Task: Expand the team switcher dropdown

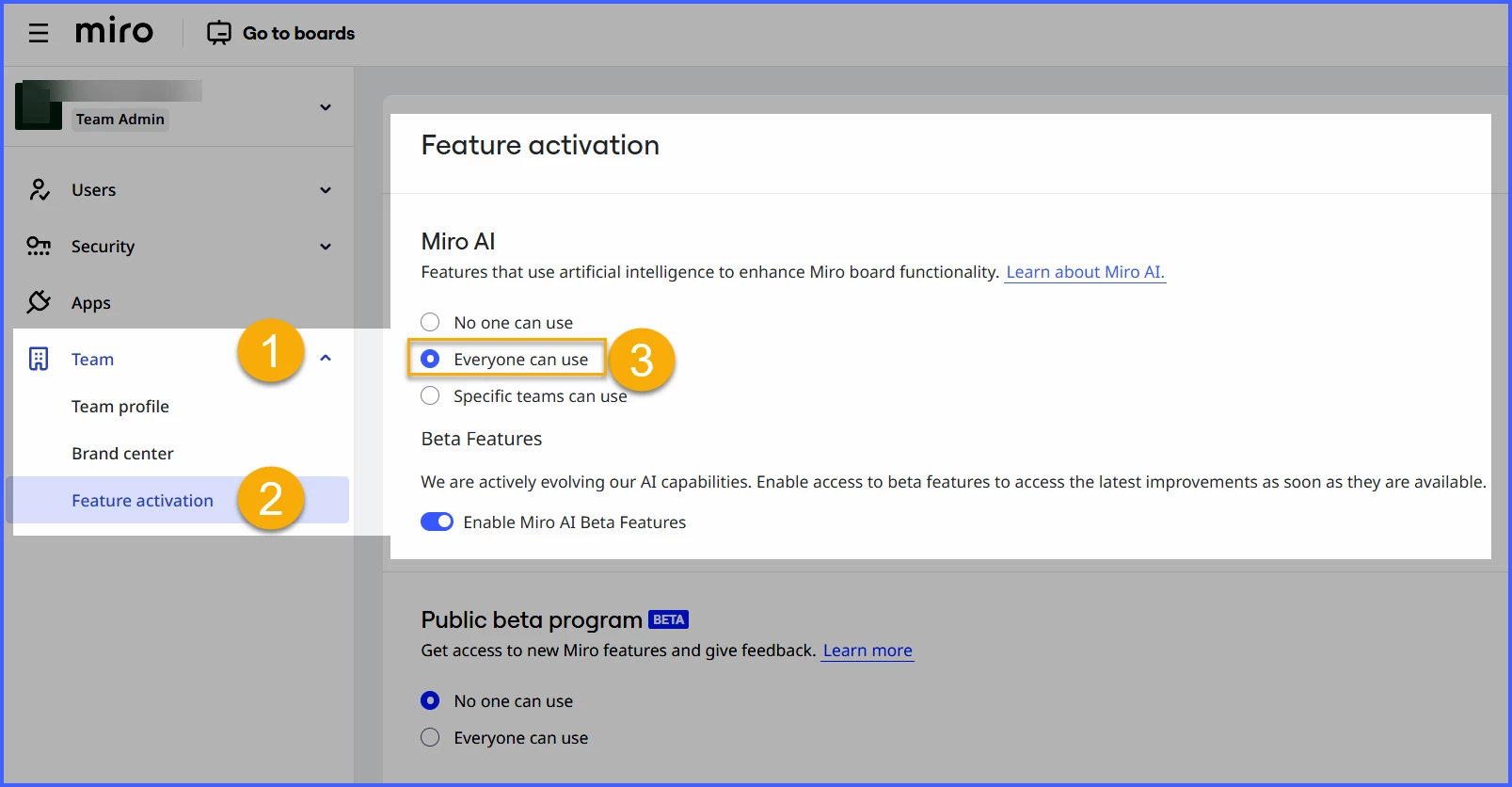Action: (x=326, y=107)
